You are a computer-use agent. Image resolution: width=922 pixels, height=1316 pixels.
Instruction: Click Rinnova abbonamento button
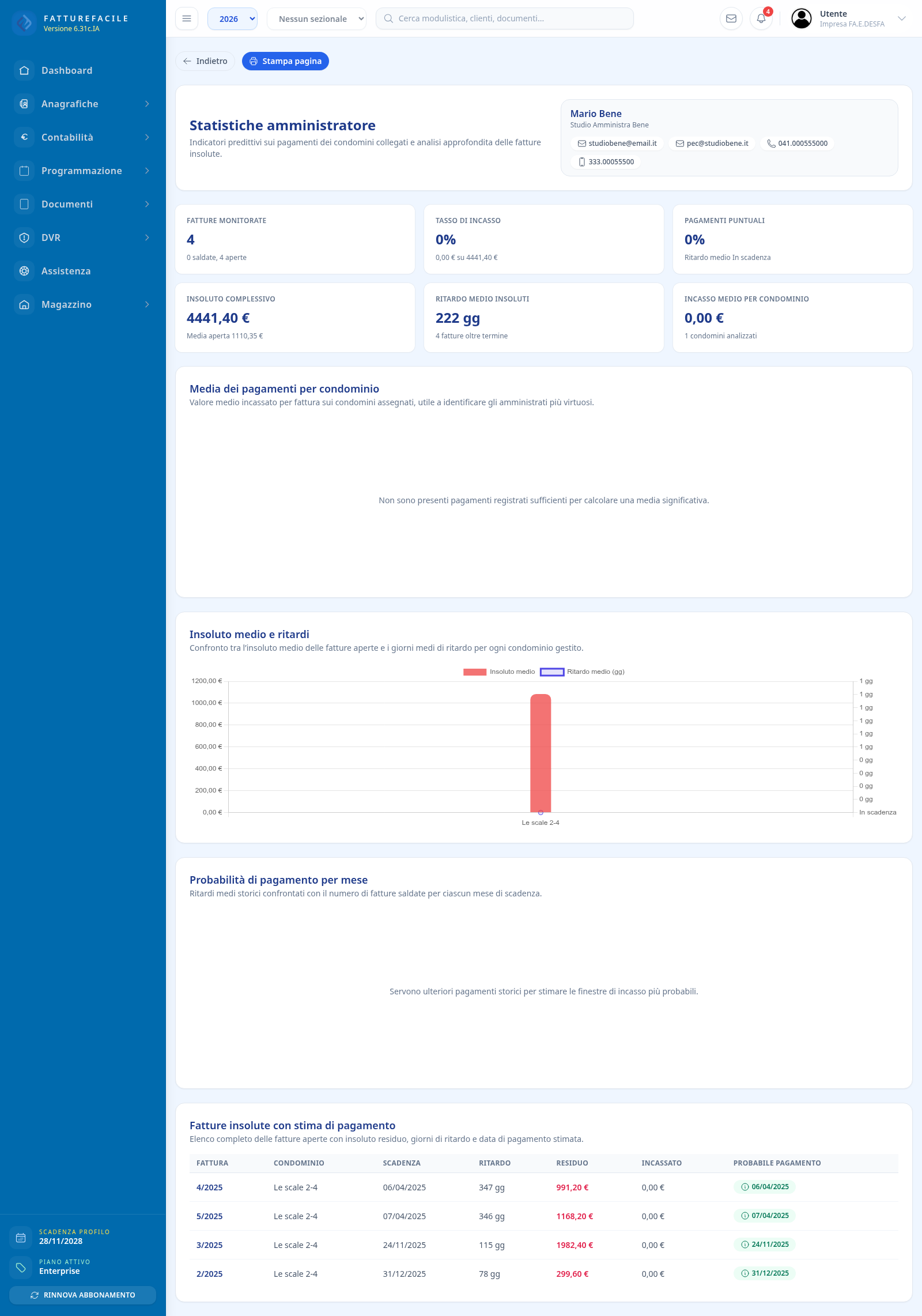83,1295
